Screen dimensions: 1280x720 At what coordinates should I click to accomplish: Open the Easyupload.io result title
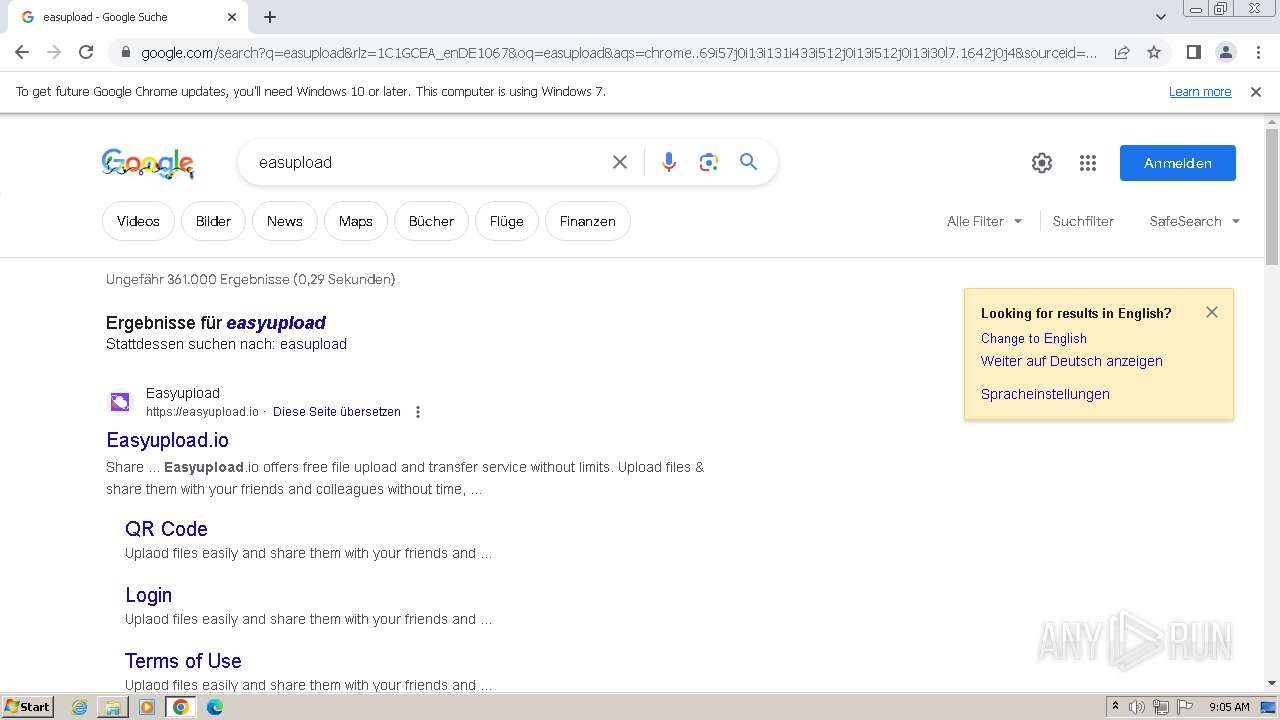[x=167, y=440]
